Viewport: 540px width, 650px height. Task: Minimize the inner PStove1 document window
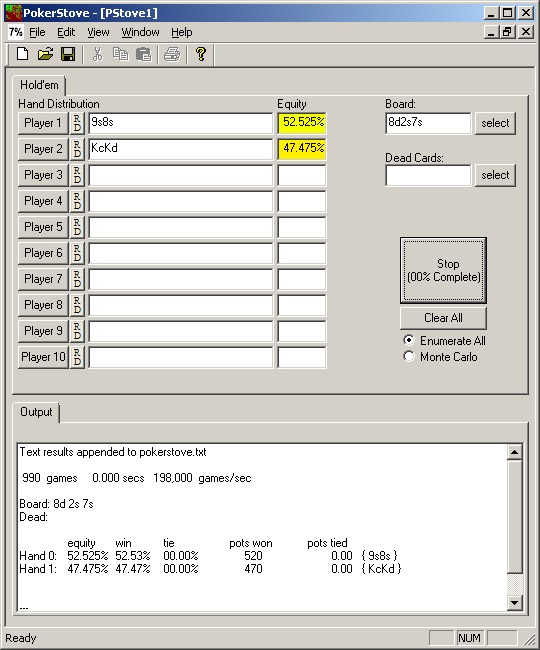(x=492, y=32)
